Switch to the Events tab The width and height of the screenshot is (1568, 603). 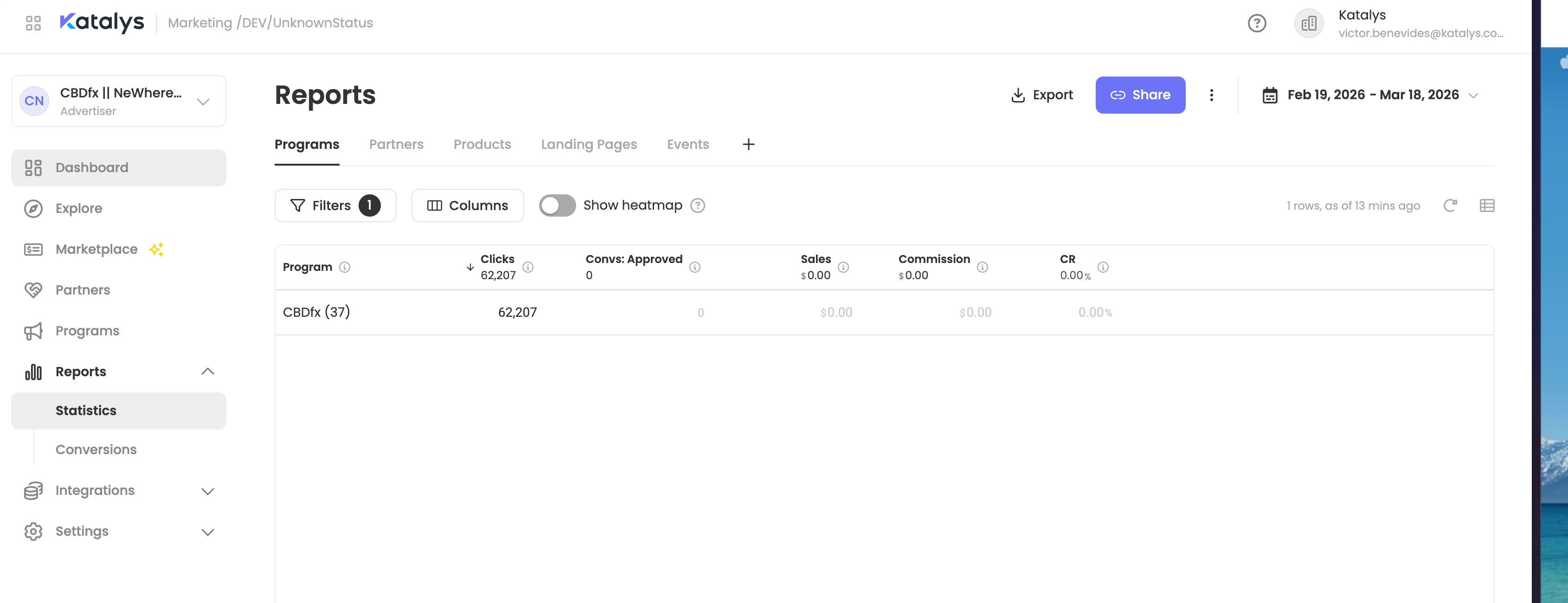click(x=688, y=144)
